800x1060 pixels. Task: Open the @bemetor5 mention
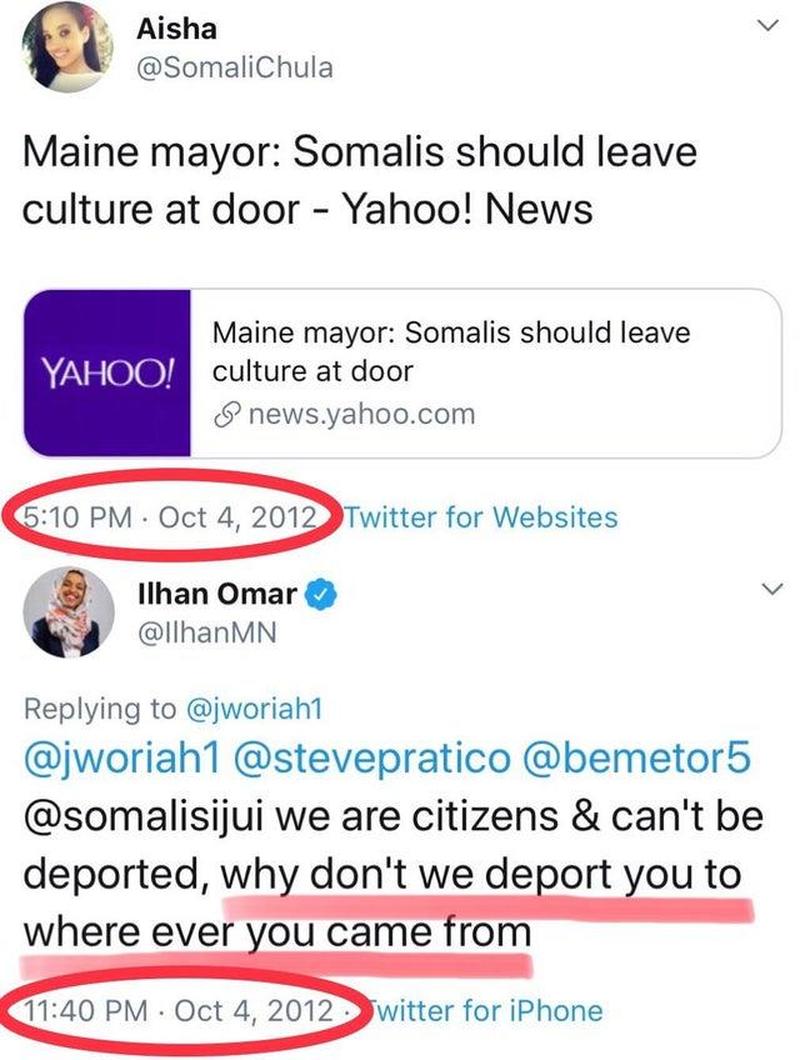637,758
